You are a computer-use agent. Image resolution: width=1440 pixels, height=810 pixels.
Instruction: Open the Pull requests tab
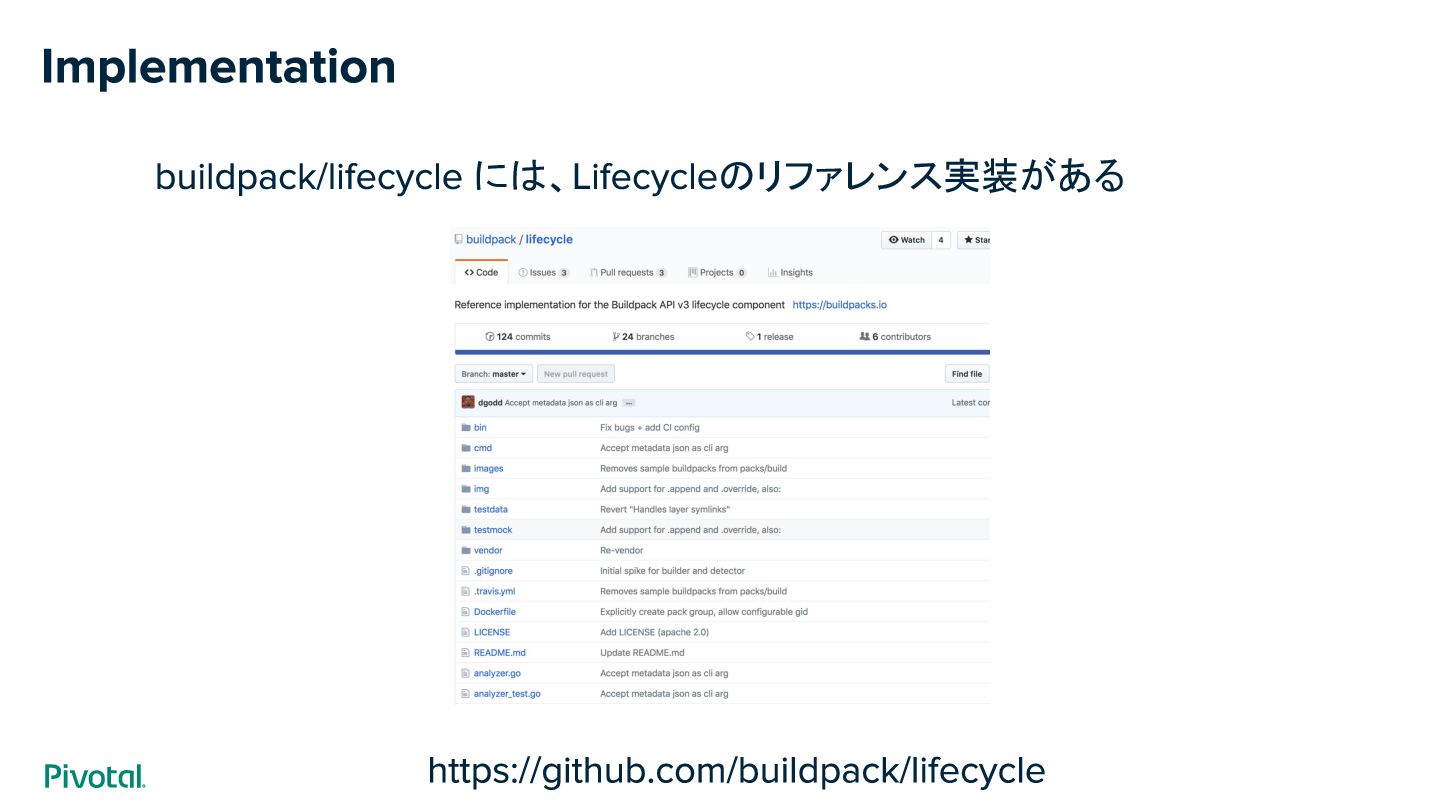pos(628,272)
